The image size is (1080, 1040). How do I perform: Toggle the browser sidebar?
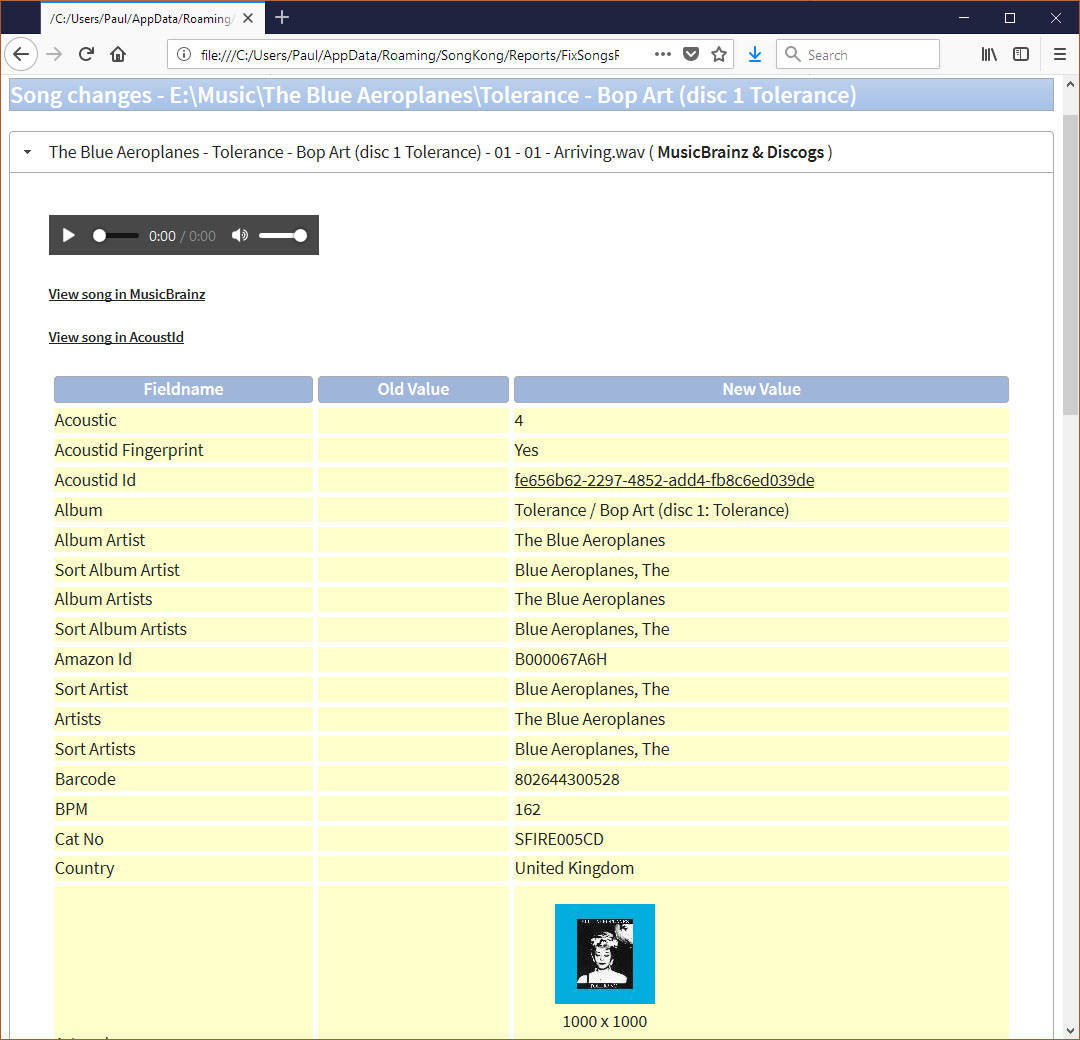coord(1021,54)
